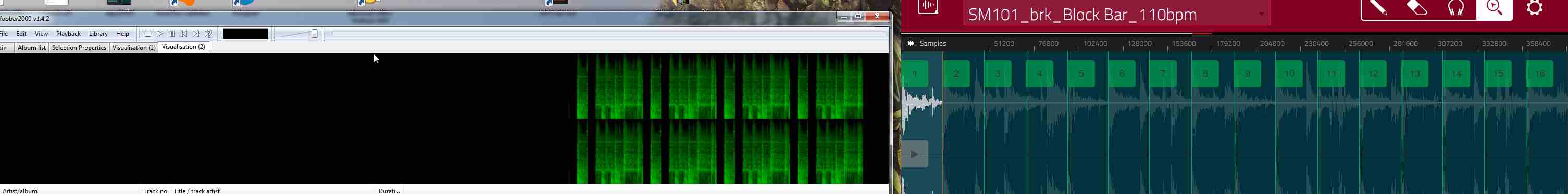The image size is (1568, 194).
Task: Click the Track no column header
Action: tap(155, 191)
